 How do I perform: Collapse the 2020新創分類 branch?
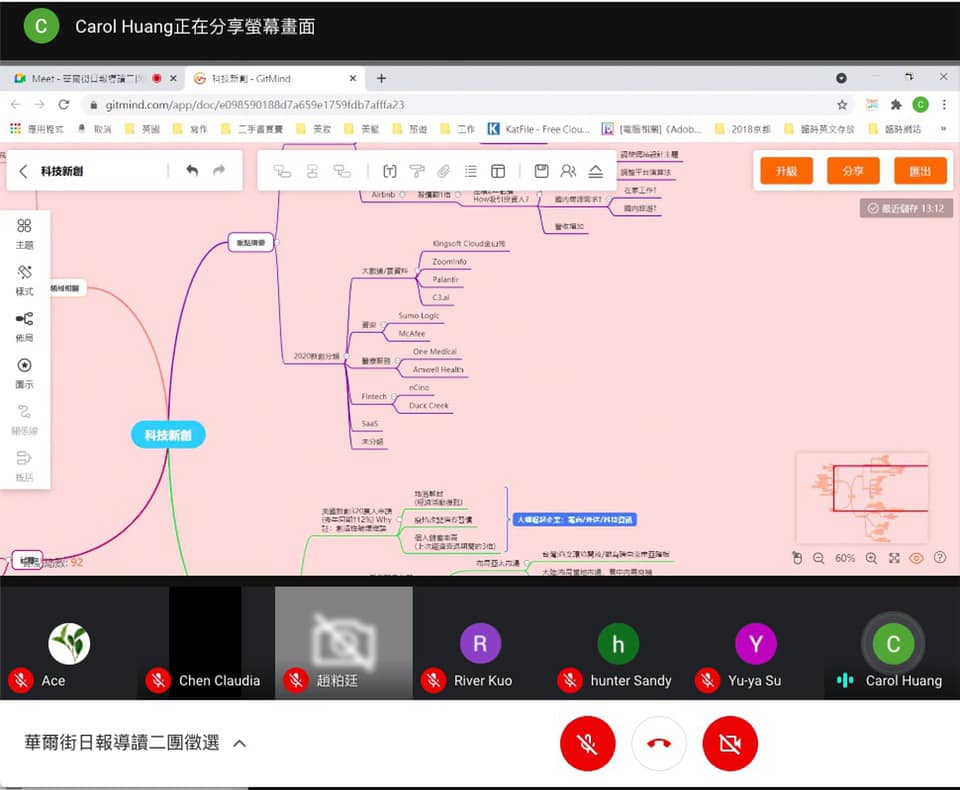(x=347, y=356)
